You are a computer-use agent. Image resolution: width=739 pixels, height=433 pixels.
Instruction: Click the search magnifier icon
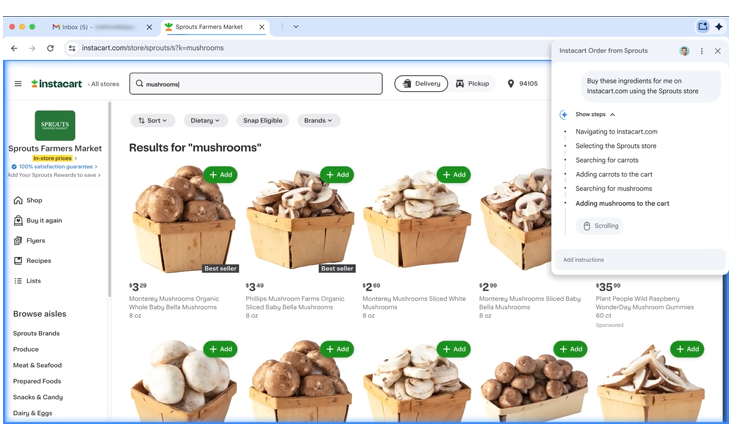(140, 84)
